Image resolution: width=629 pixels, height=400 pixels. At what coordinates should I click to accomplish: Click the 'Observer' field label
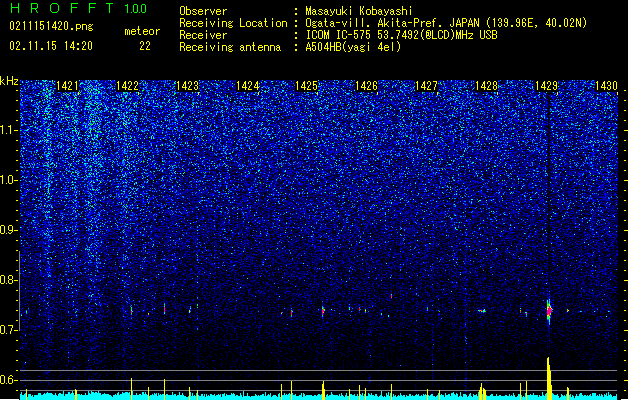click(x=203, y=11)
